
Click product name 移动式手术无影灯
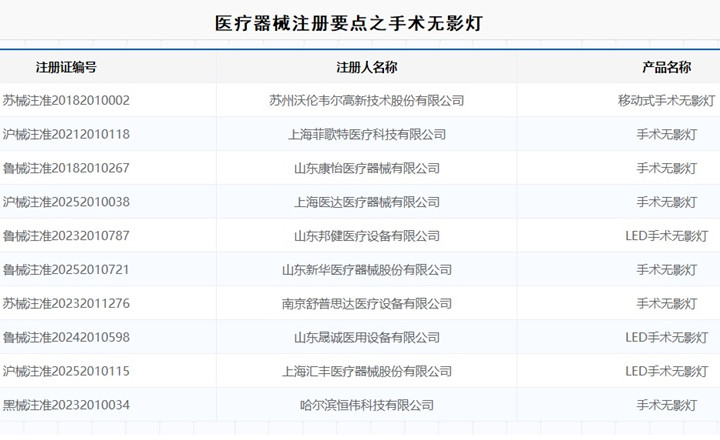click(x=666, y=100)
